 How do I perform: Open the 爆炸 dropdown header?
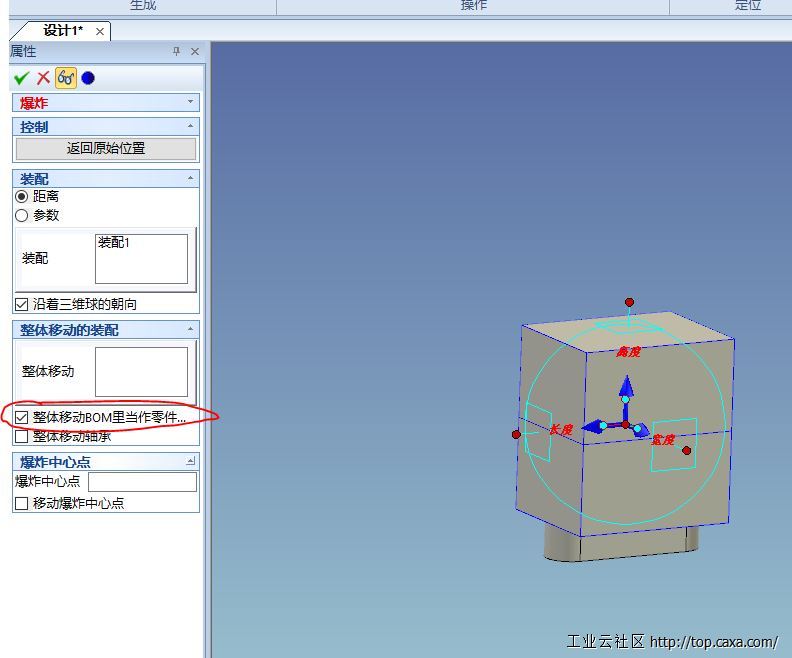pyautogui.click(x=190, y=102)
